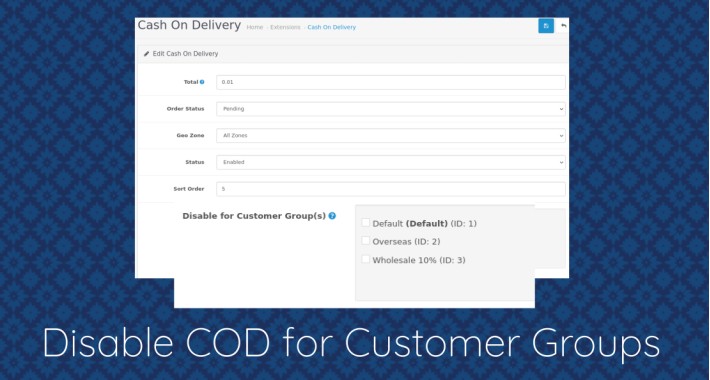Click help icon beside Disable for Customer Group(s)
Screen dimensions: 710x380
[332, 216]
